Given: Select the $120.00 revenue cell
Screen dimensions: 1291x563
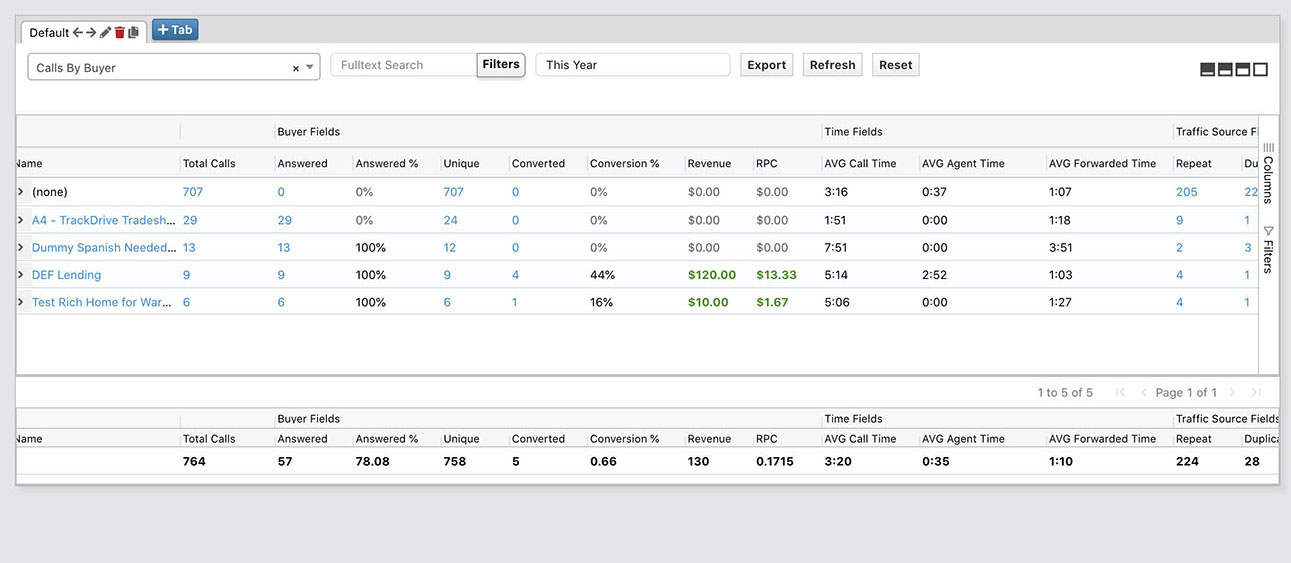Looking at the screenshot, I should [712, 275].
